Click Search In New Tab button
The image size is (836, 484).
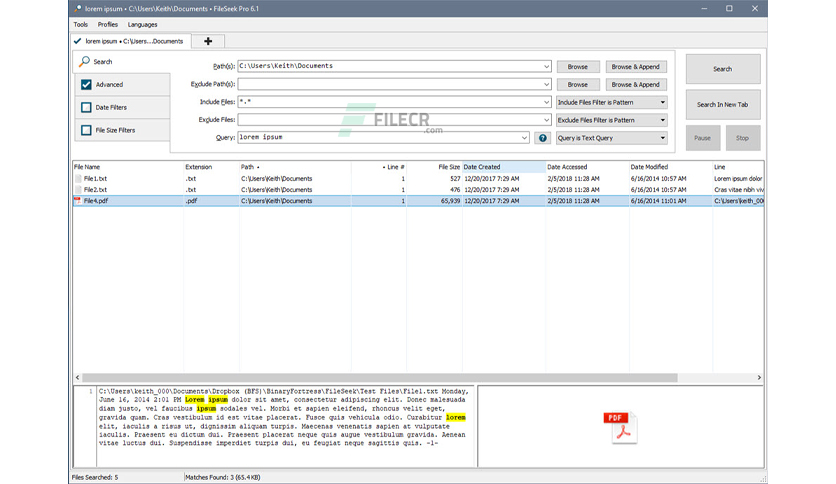[722, 104]
